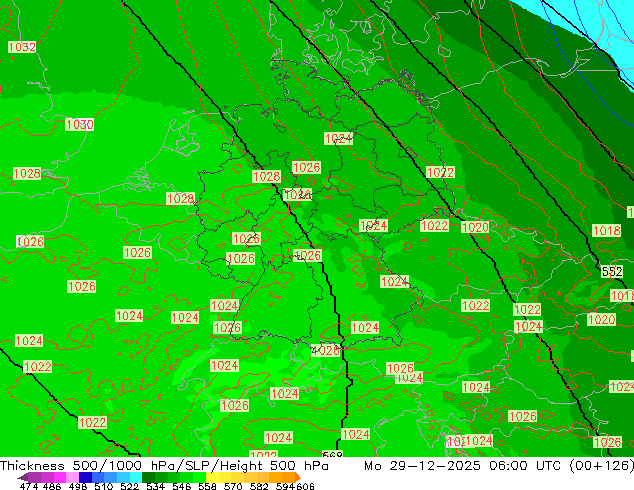Screen dimensions: 634x490
Task: Select legend value 510
Action: pos(104,486)
